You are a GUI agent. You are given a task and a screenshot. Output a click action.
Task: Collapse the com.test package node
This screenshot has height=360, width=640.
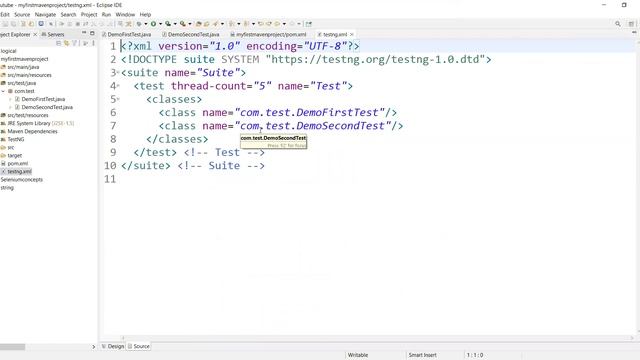pyautogui.click(x=3, y=91)
